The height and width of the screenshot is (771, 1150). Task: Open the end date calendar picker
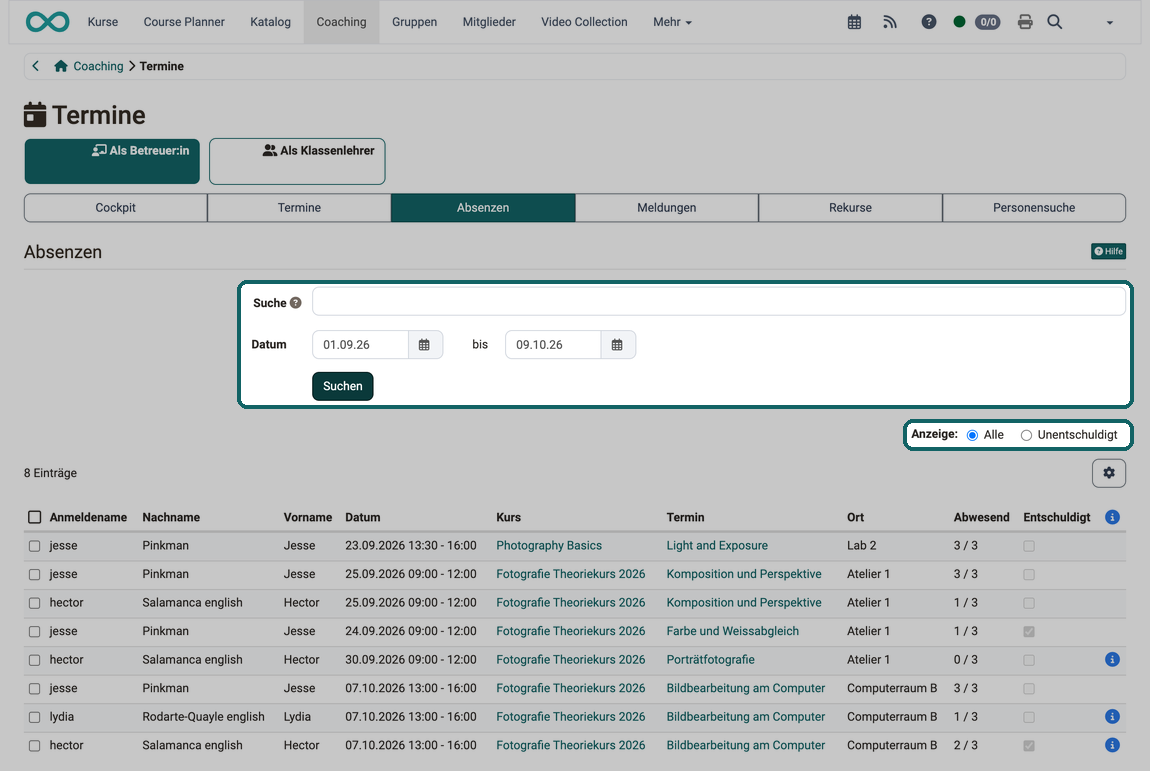[x=618, y=345]
